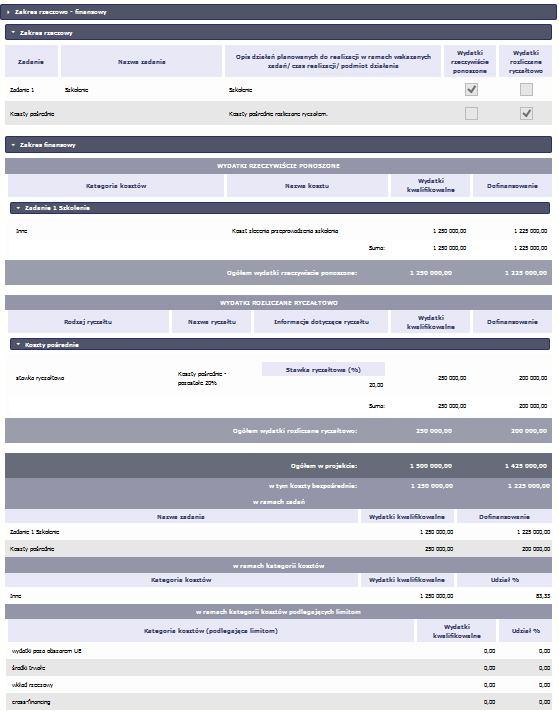Toggle 'Wydatki rzeczywiście ponoszone' checkbox for Zadanie 1
The height and width of the screenshot is (711, 559).
pyautogui.click(x=471, y=89)
